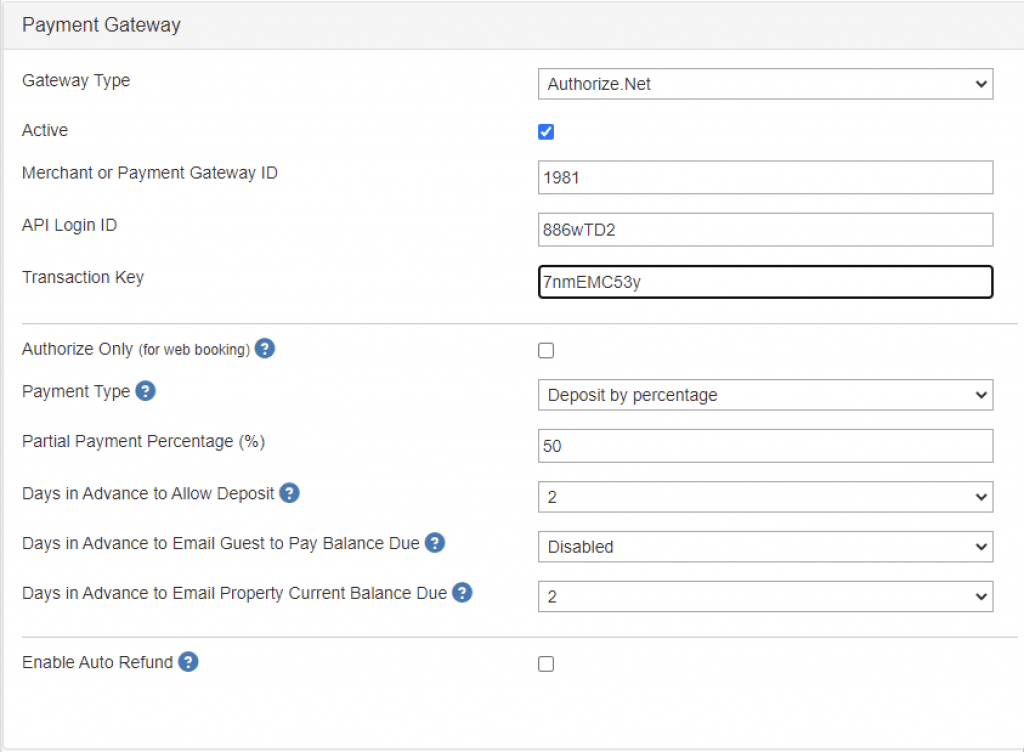Image resolution: width=1024 pixels, height=752 pixels.
Task: Click the Enable Auto Refund help icon
Action: [x=188, y=662]
